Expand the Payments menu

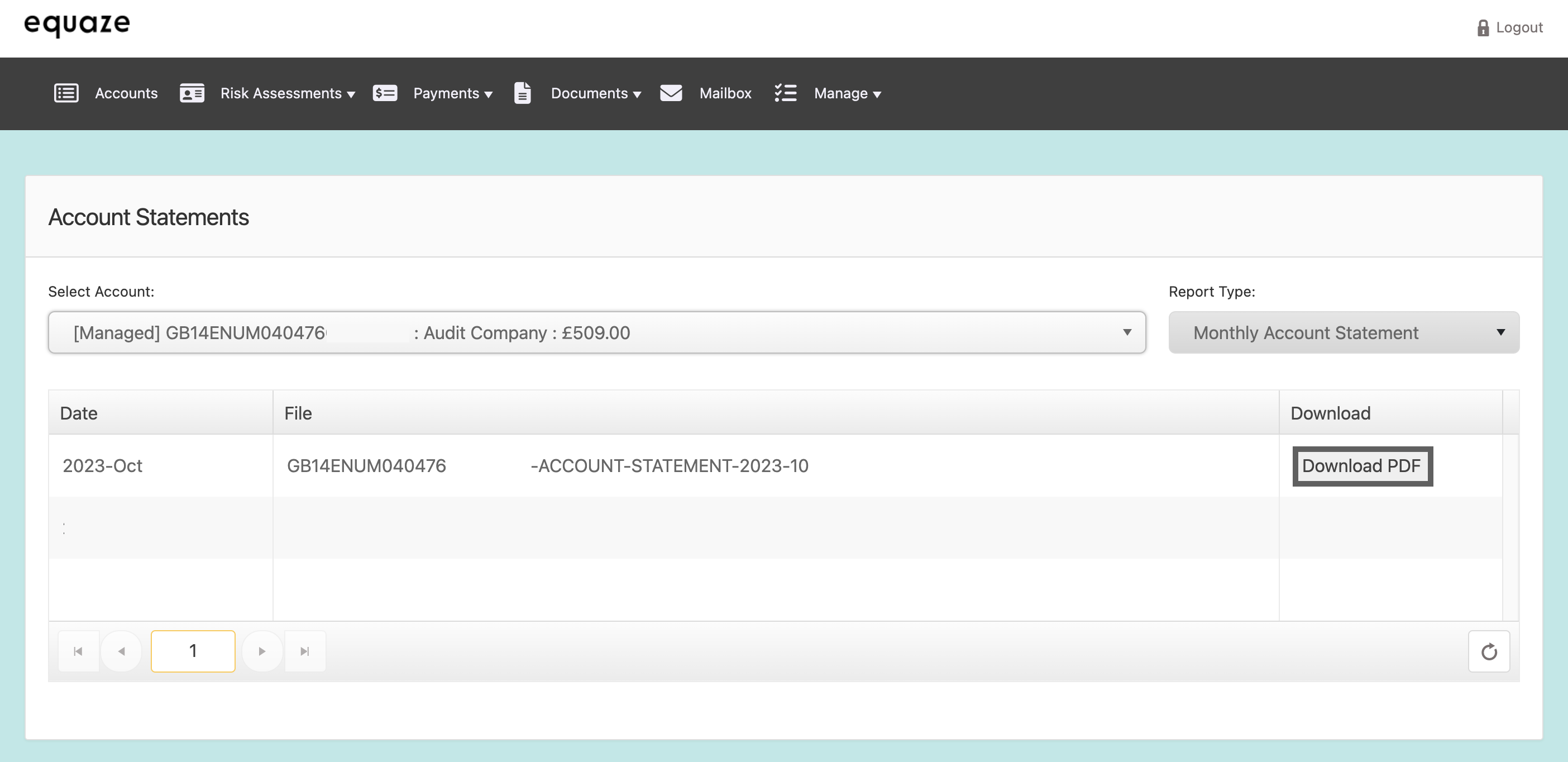pos(452,93)
